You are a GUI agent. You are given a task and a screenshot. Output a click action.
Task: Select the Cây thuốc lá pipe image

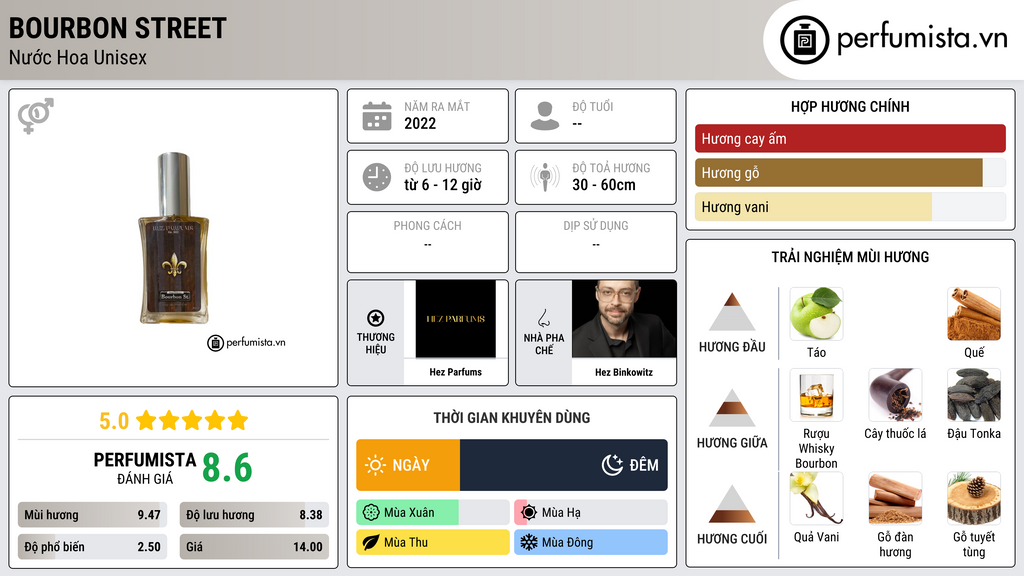(x=895, y=394)
